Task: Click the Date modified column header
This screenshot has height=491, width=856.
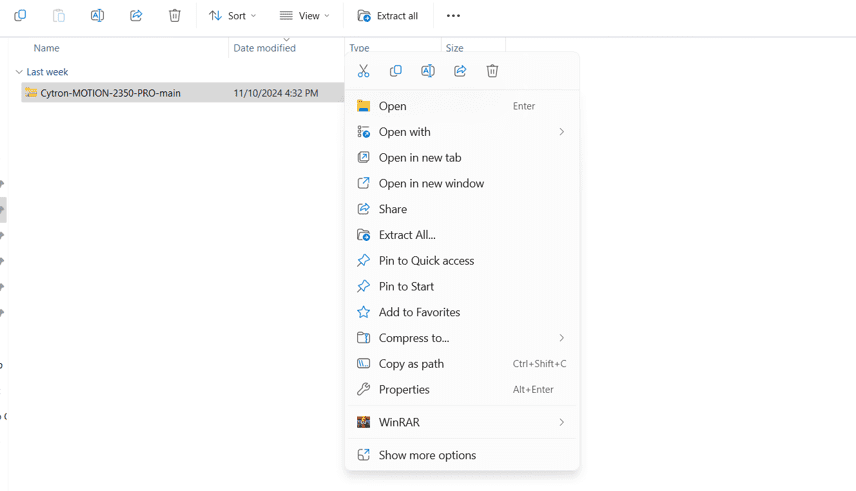Action: pyautogui.click(x=264, y=48)
